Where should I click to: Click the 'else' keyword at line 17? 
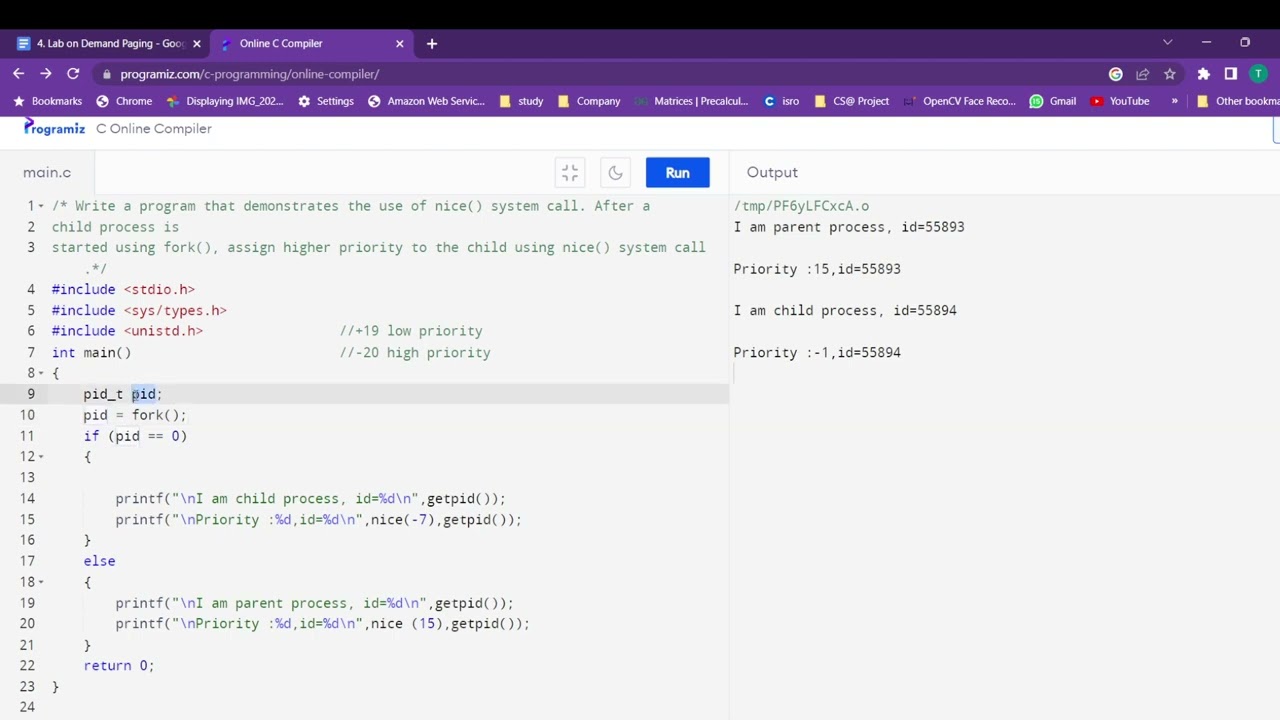click(x=99, y=562)
